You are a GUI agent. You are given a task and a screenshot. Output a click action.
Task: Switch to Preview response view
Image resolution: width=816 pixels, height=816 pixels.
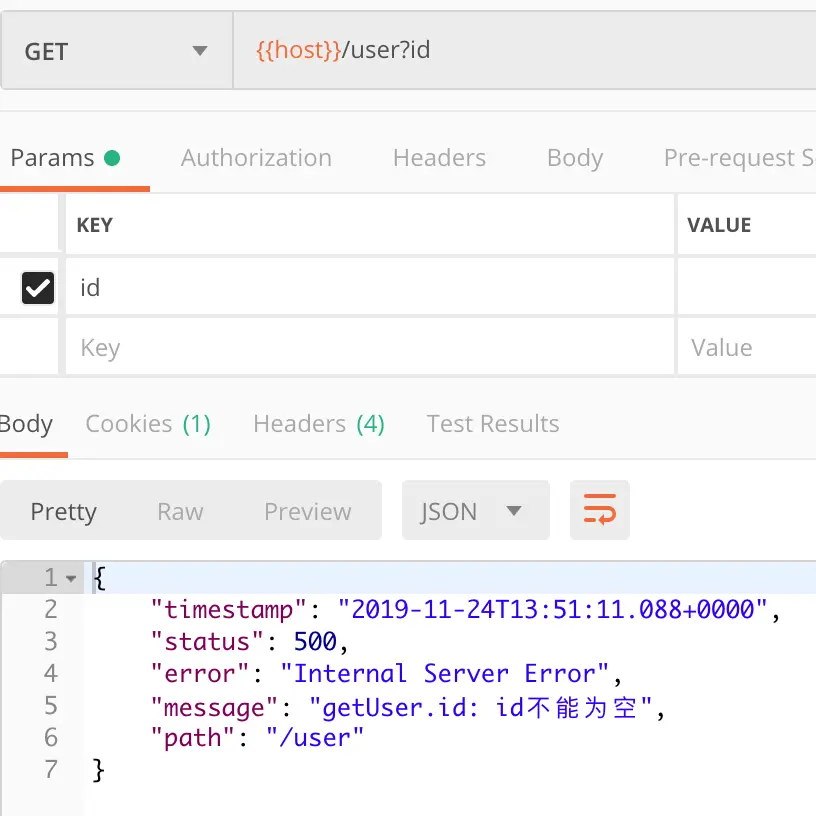click(307, 511)
